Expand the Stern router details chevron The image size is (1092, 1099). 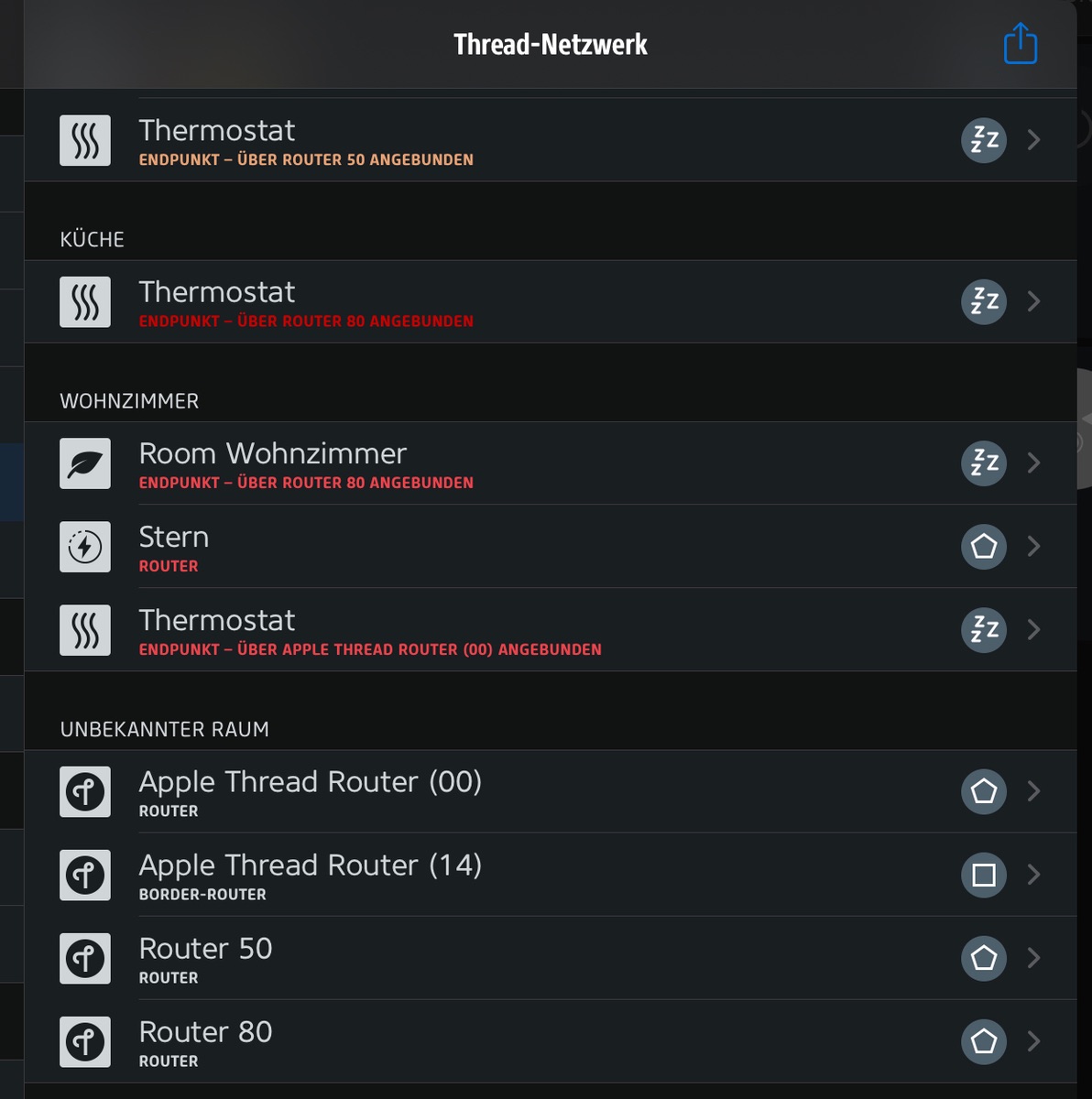[1034, 547]
